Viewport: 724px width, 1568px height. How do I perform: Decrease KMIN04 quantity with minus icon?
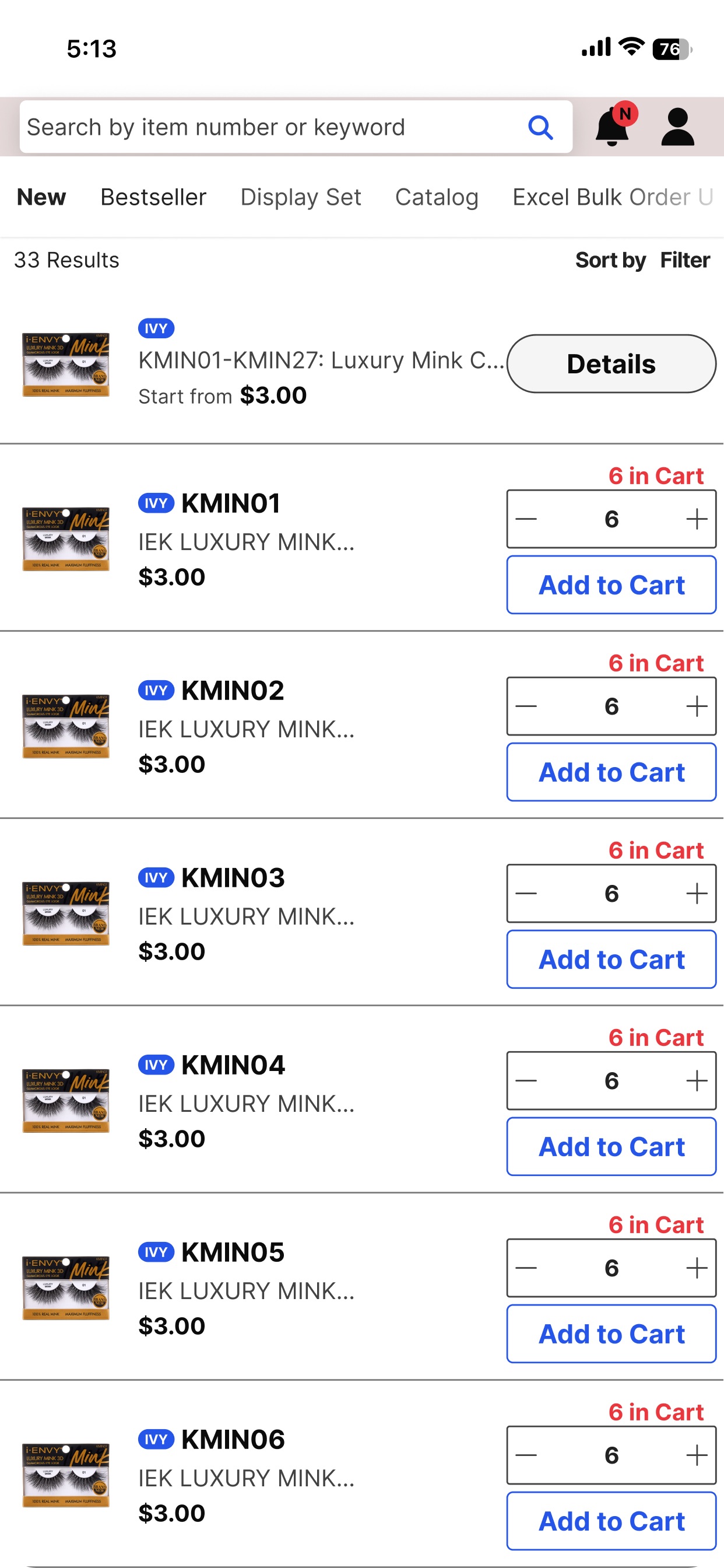coord(526,1080)
